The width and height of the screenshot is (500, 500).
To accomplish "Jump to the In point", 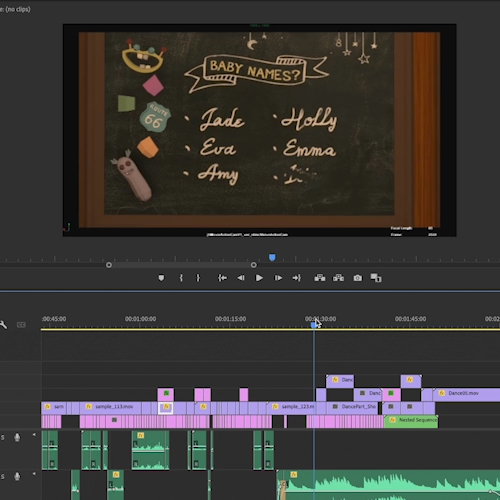I will pyautogui.click(x=222, y=278).
